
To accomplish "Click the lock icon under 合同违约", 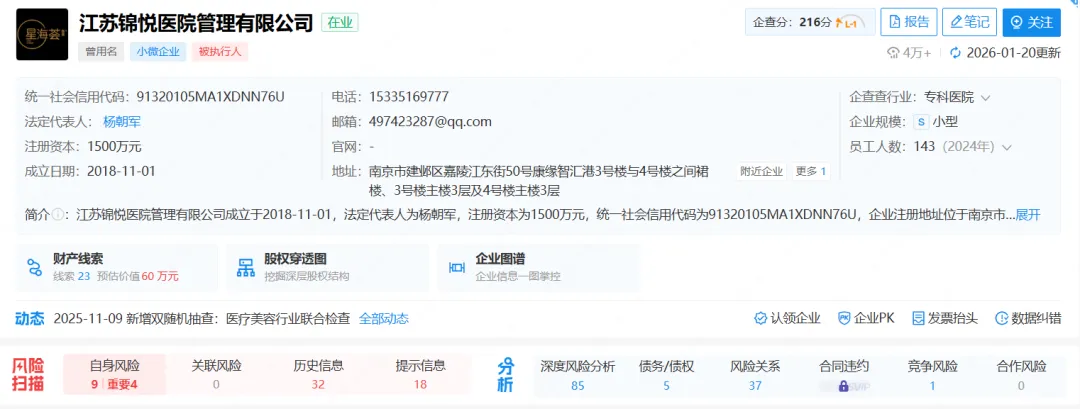I will coord(843,386).
